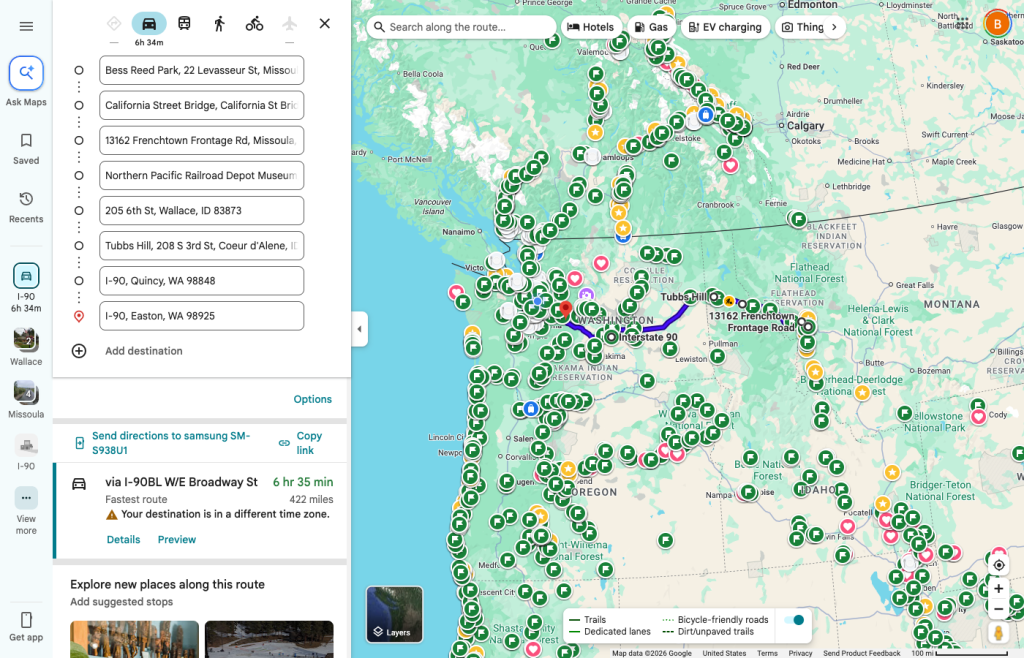Viewport: 1024px width, 658px height.
Task: Collapse the side panel arrow
Action: (359, 329)
